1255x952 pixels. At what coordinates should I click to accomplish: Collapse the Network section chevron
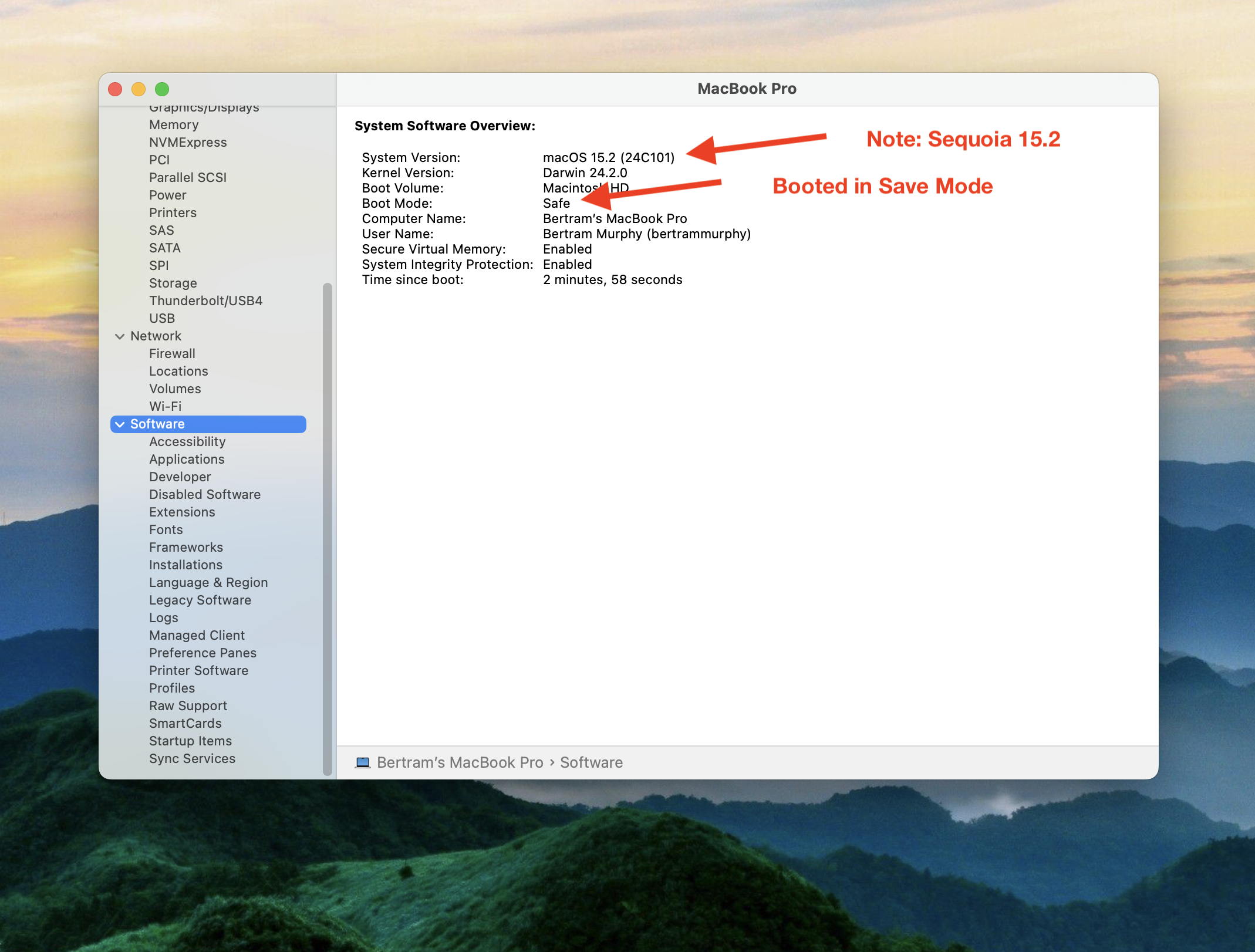120,336
